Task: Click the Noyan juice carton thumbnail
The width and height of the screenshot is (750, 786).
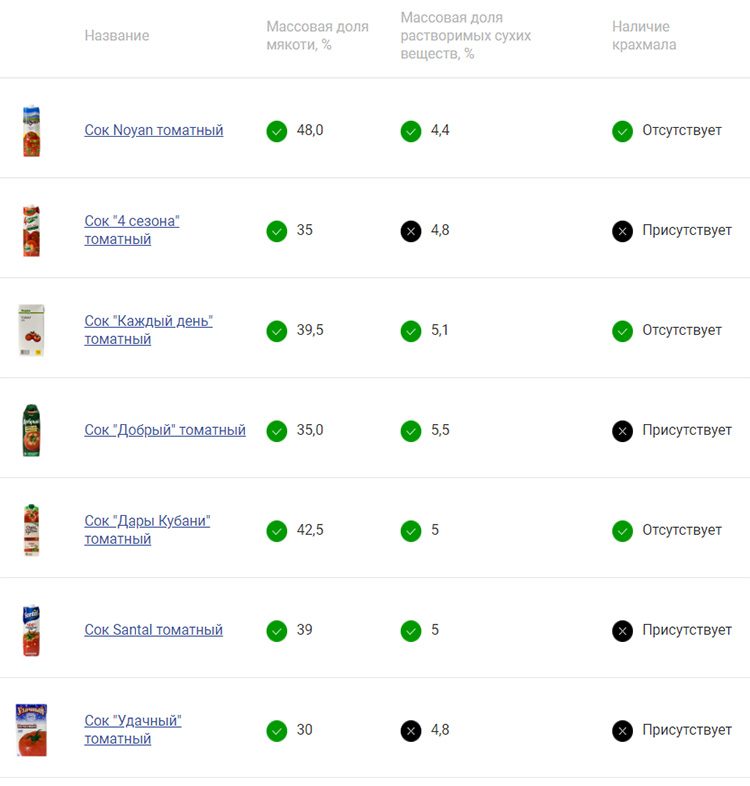Action: point(32,131)
